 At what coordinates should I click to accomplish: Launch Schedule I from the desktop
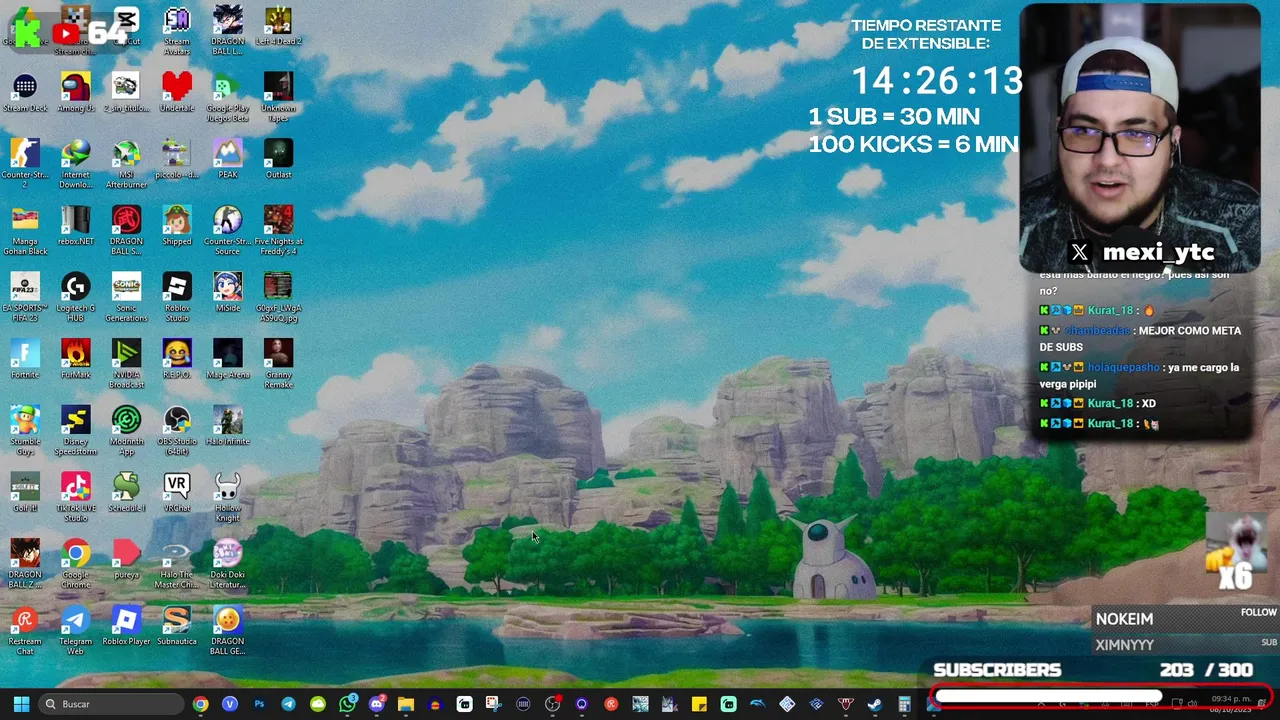point(126,493)
